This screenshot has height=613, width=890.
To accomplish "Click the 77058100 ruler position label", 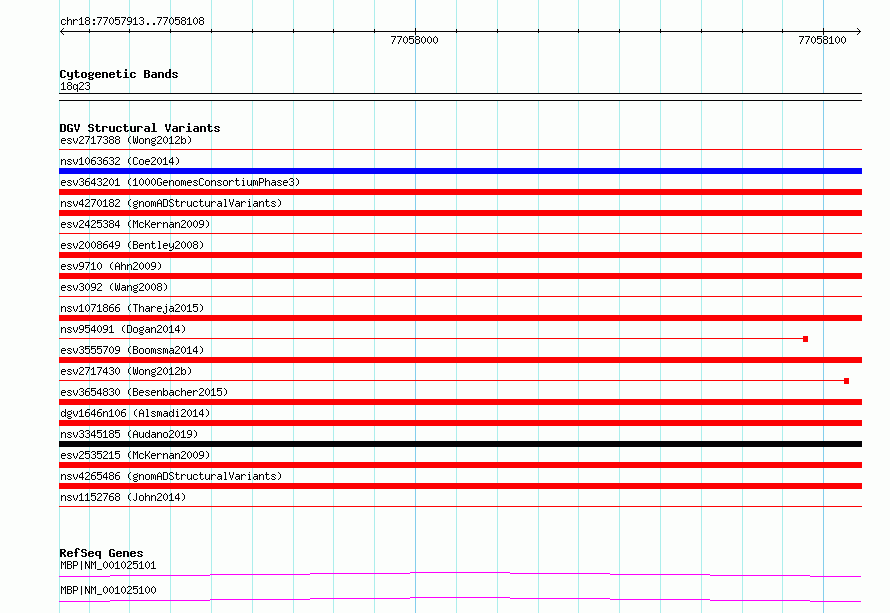I will (x=822, y=40).
